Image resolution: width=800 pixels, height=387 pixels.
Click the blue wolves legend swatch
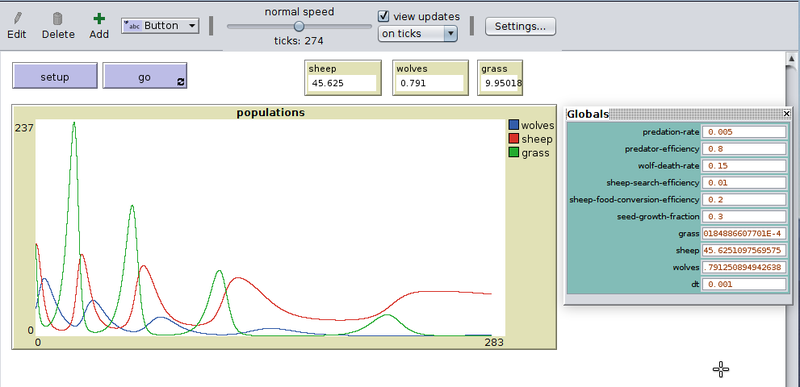click(514, 125)
